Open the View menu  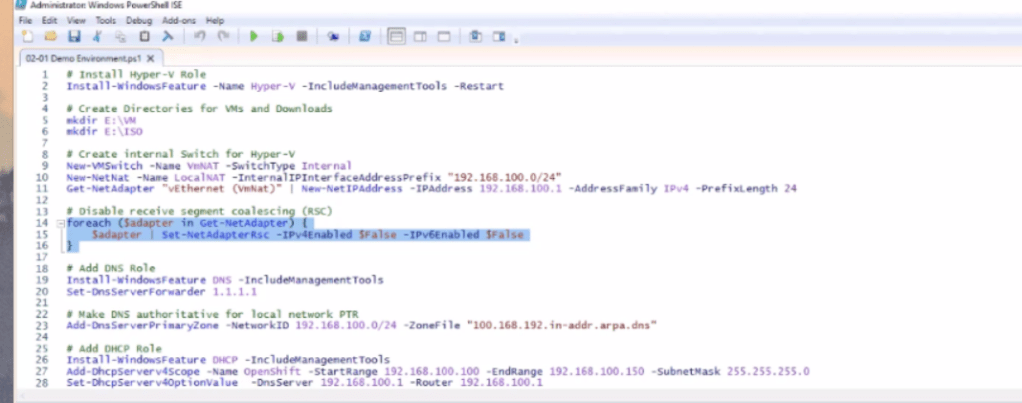(76, 21)
